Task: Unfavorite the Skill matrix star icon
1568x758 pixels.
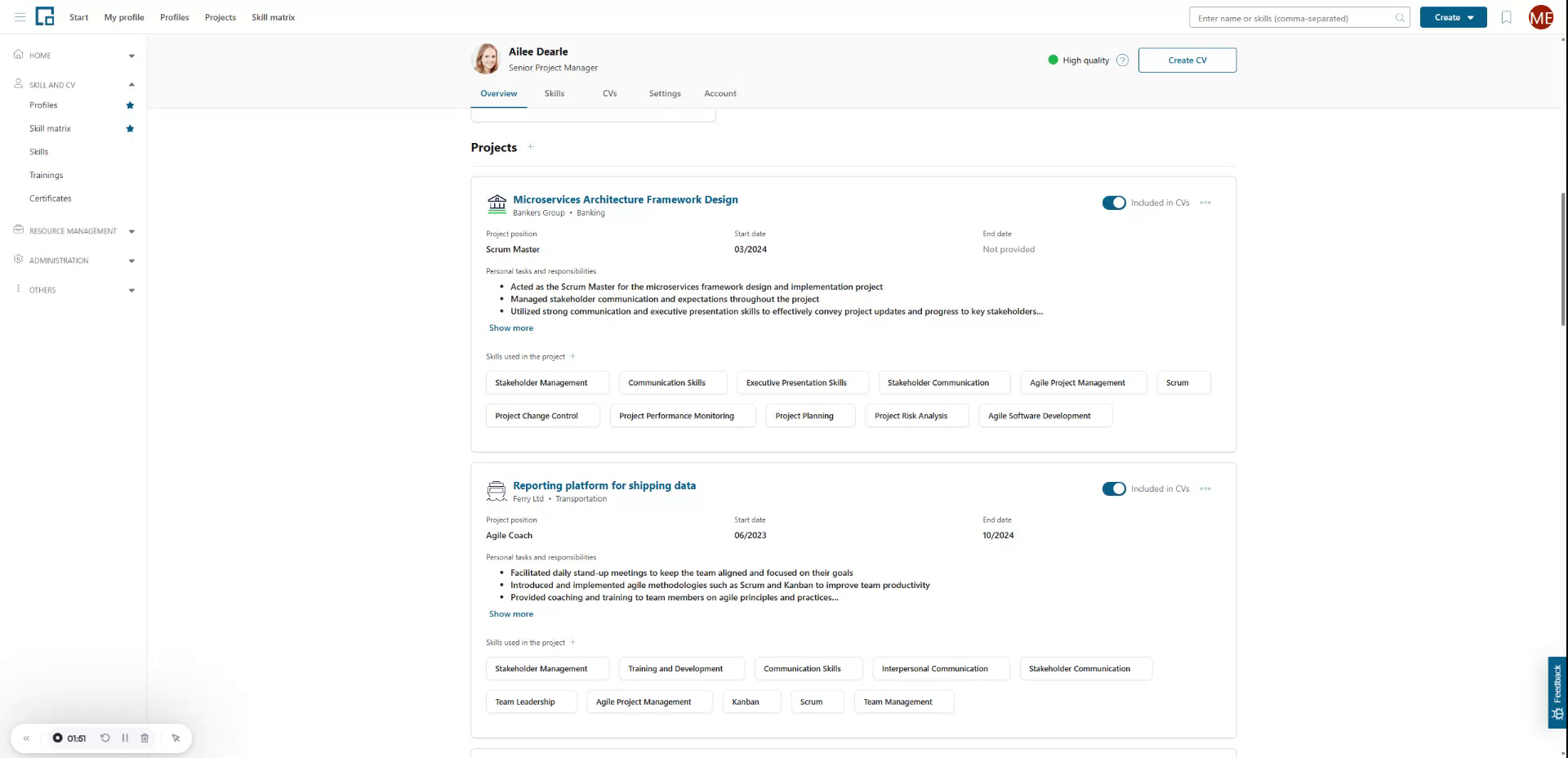Action: pyautogui.click(x=130, y=128)
